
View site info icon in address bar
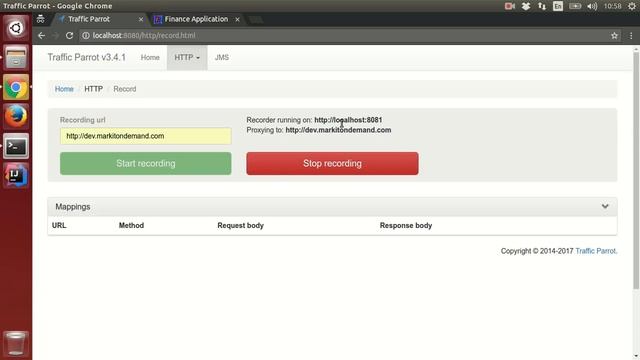[86, 36]
